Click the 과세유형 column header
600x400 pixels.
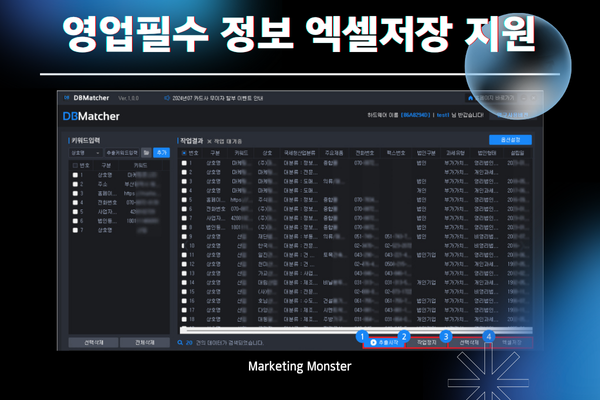455,153
